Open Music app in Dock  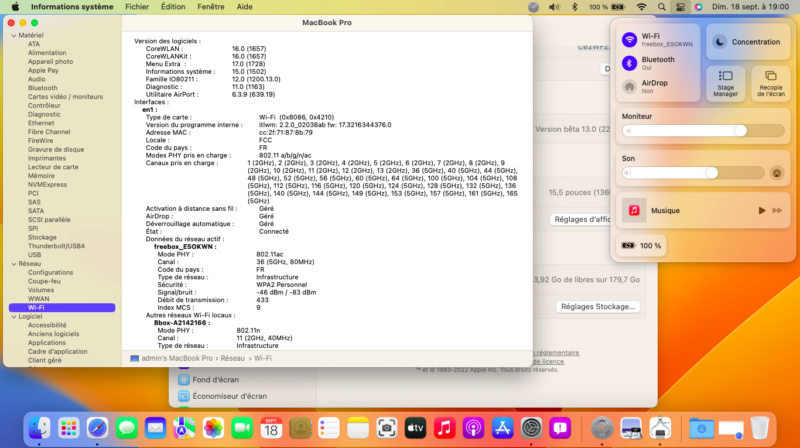tap(444, 428)
